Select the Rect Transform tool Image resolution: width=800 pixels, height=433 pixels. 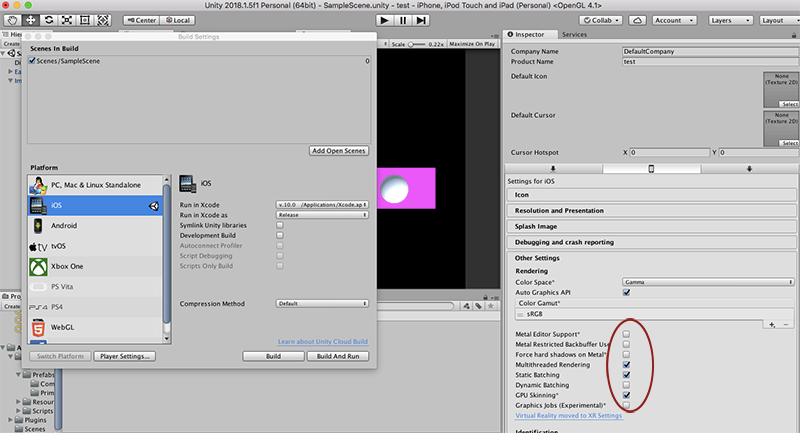point(85,20)
